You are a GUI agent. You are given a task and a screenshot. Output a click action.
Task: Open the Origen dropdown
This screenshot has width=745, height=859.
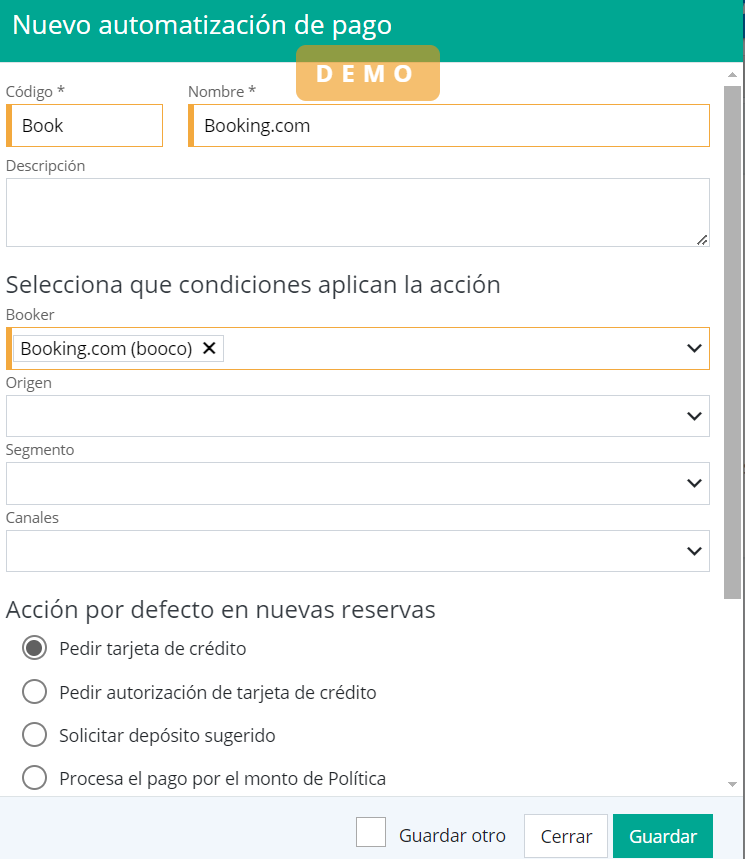click(x=357, y=416)
